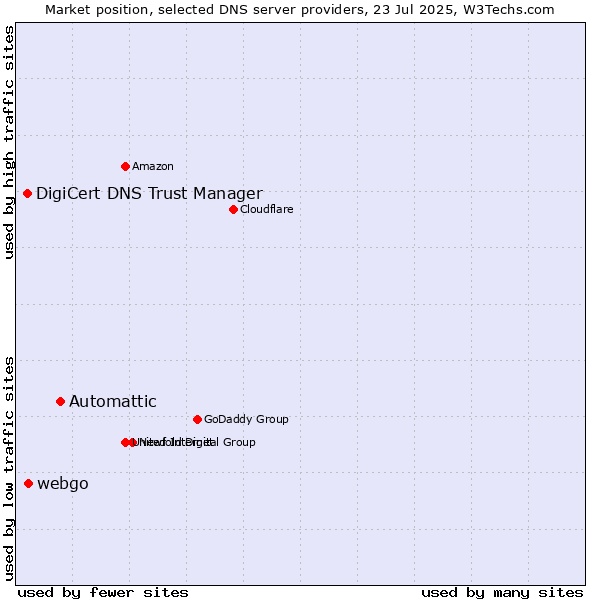Click 'used by high traffic sites' axis label
This screenshot has height=600, width=600.
9,142
